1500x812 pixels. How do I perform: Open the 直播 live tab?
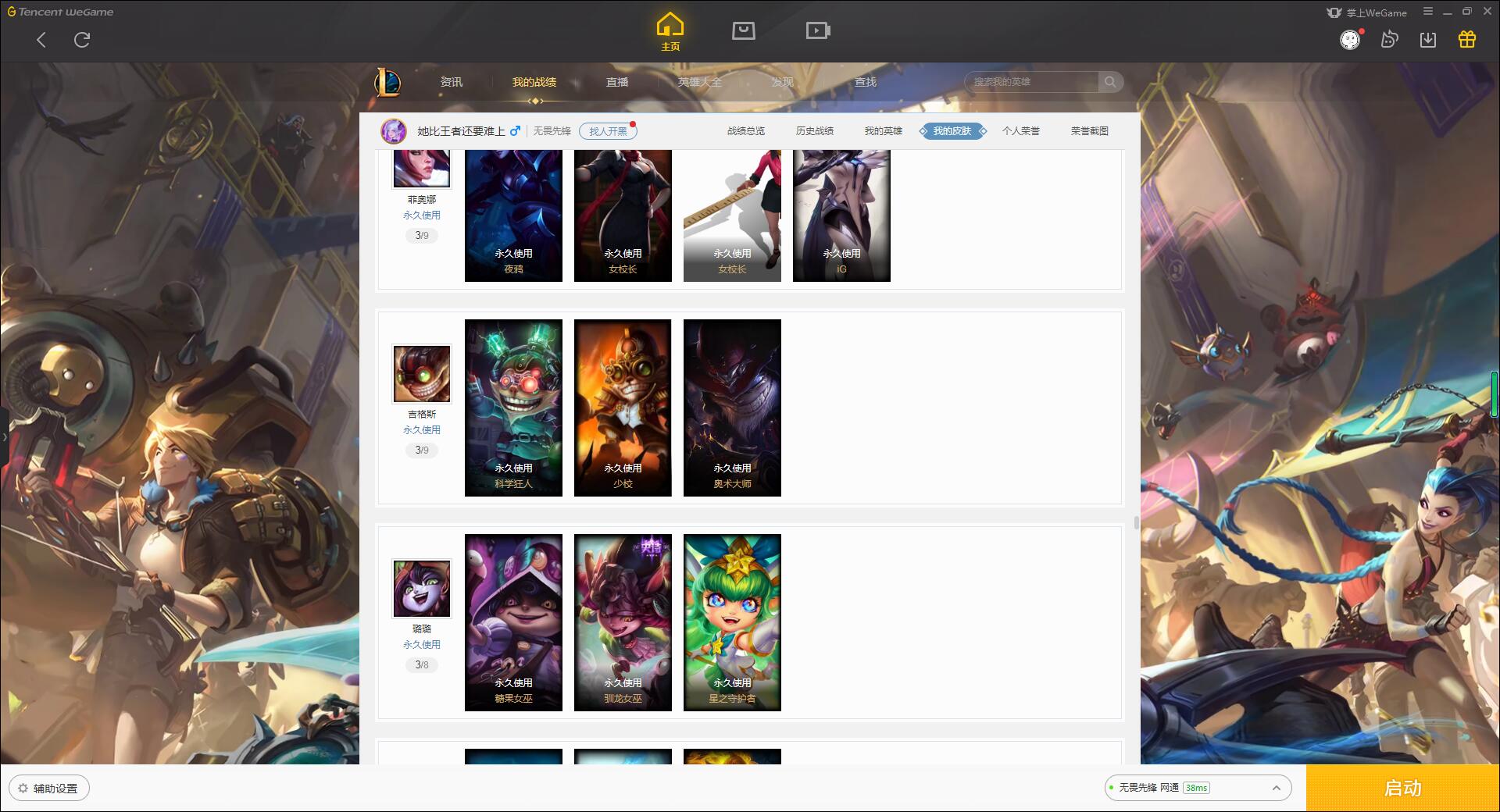617,82
